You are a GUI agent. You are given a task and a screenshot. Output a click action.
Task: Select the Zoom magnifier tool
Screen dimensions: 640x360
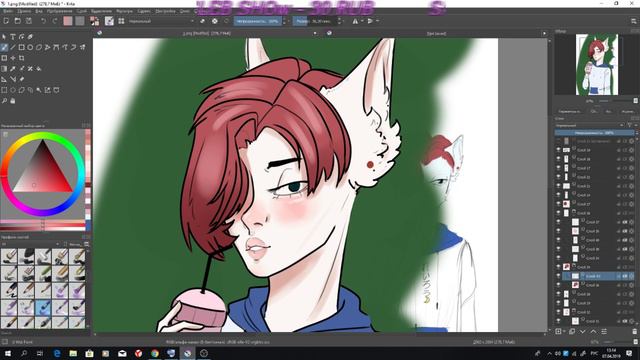(4, 100)
